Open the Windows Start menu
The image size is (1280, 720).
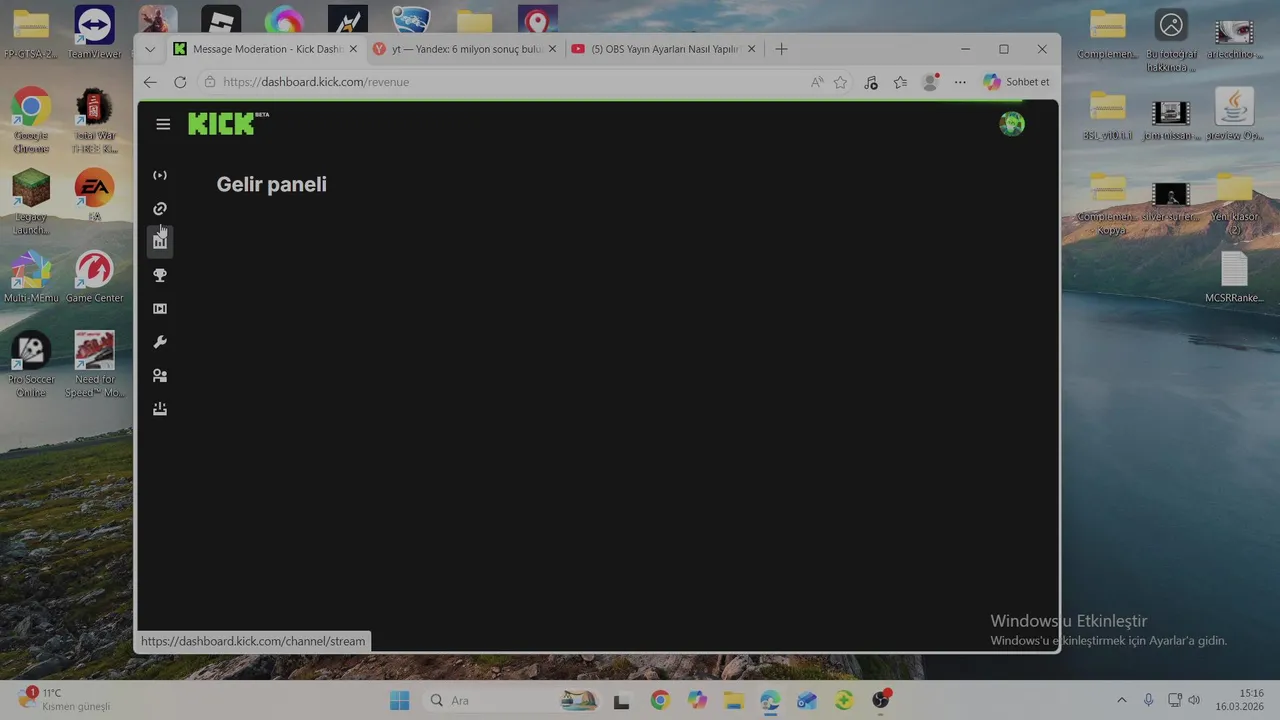pyautogui.click(x=399, y=700)
